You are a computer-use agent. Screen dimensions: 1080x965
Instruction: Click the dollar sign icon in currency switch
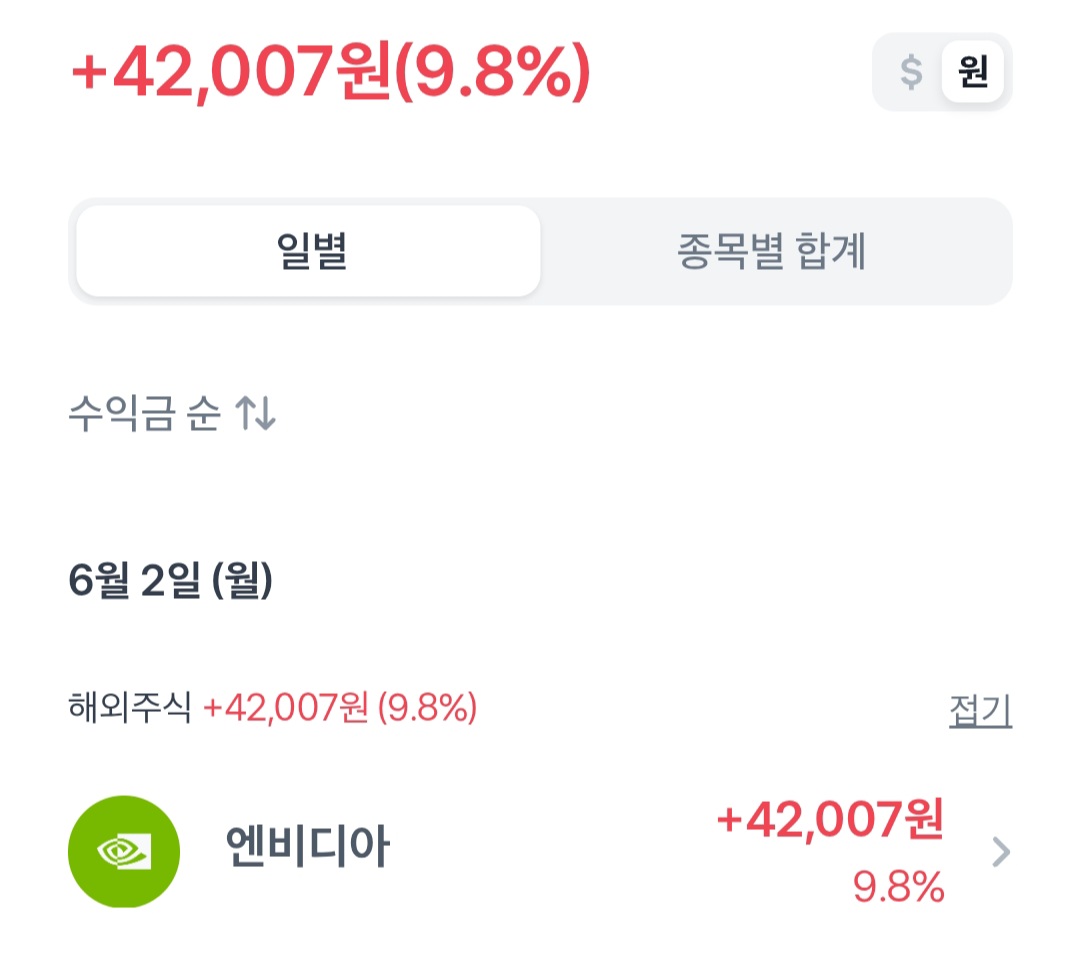coord(911,72)
